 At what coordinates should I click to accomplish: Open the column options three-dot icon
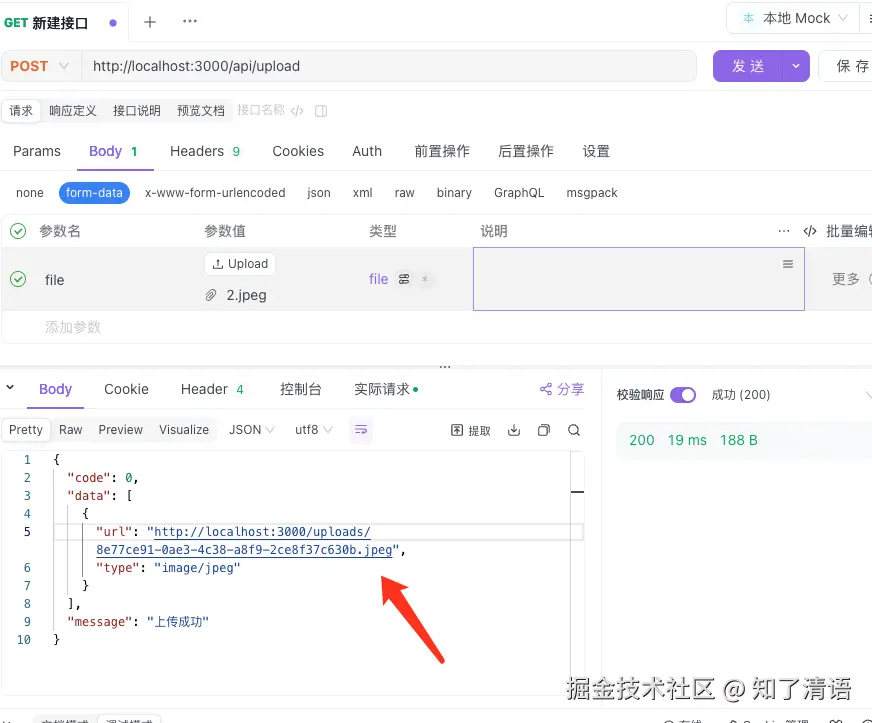pos(784,231)
